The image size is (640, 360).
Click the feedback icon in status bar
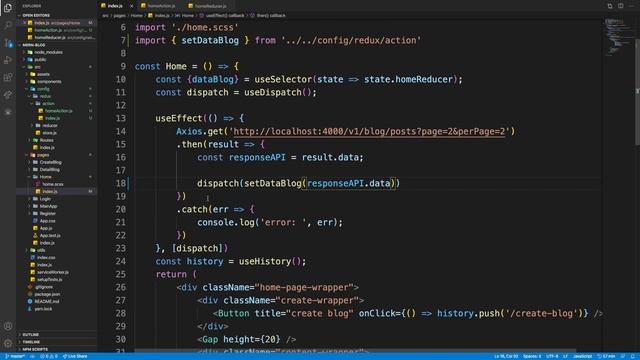(x=623, y=356)
